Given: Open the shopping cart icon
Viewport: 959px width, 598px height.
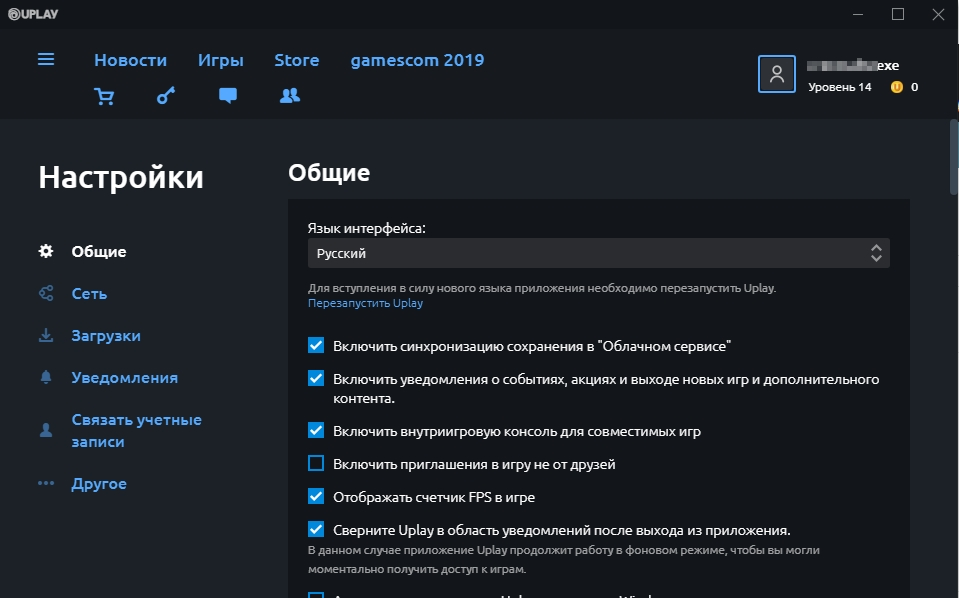Looking at the screenshot, I should click(x=103, y=96).
